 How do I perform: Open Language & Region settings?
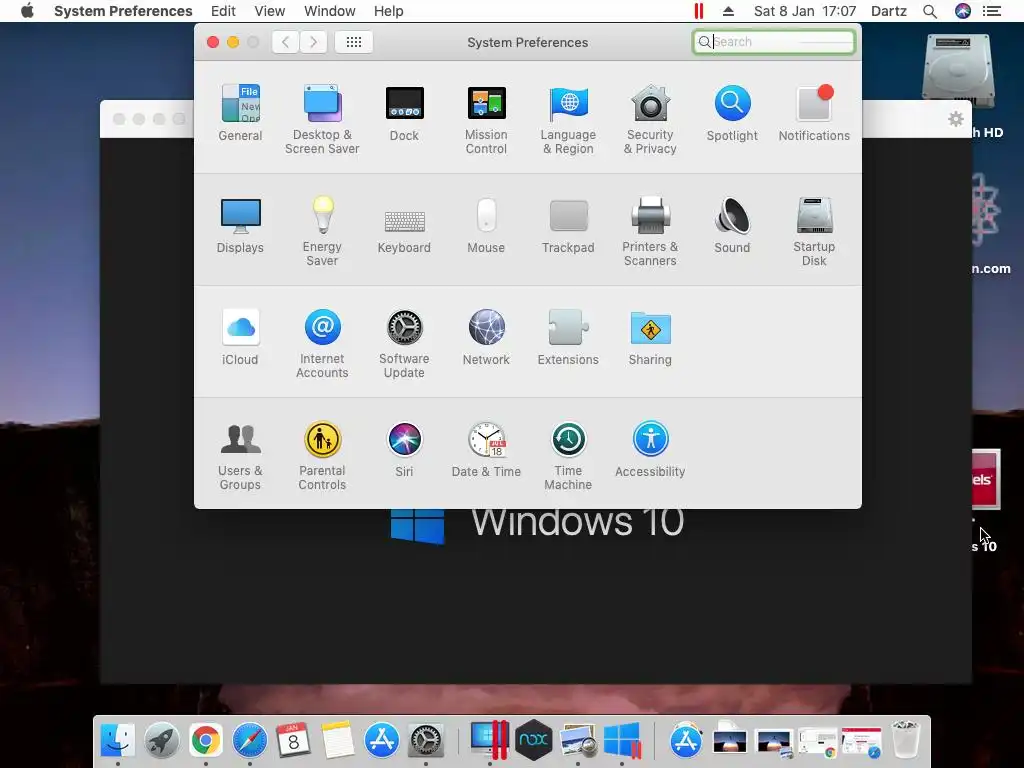(x=568, y=119)
